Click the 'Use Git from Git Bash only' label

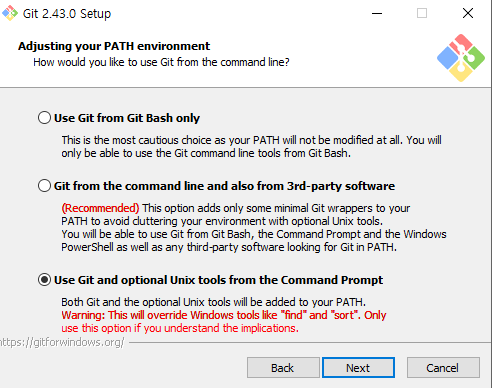127,118
